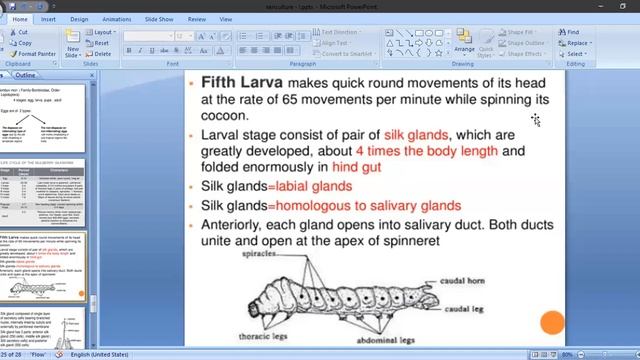
Task: Decrease list indent level
Action: (x=278, y=36)
